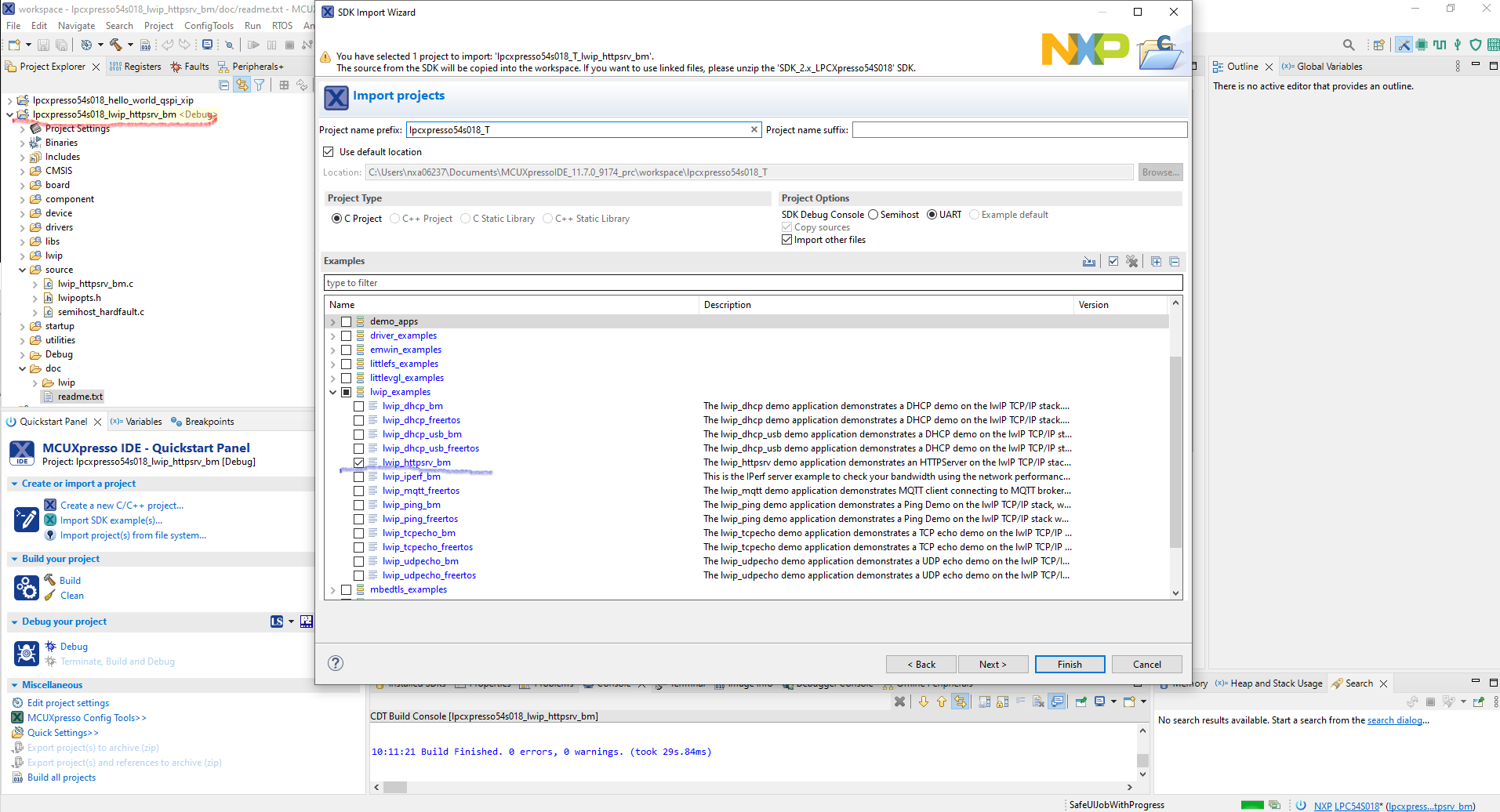Enable the Semihost SDK Debug Console option
This screenshot has width=1500, height=812.
[873, 214]
